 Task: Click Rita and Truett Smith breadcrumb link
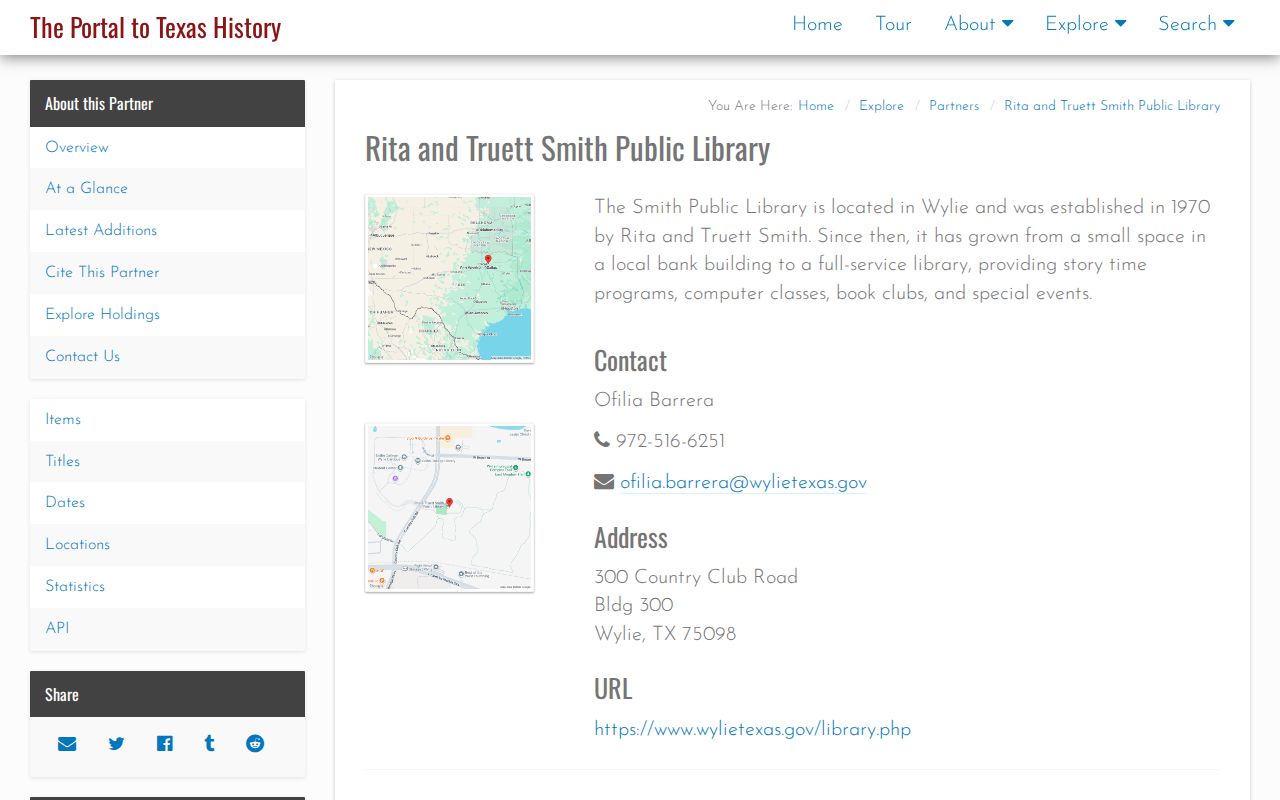click(x=1112, y=105)
